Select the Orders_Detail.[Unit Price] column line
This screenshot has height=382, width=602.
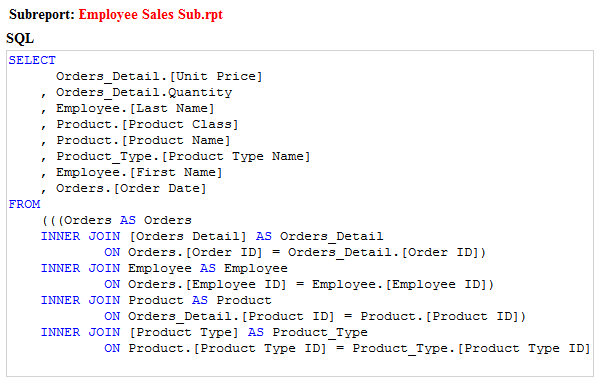click(x=159, y=76)
